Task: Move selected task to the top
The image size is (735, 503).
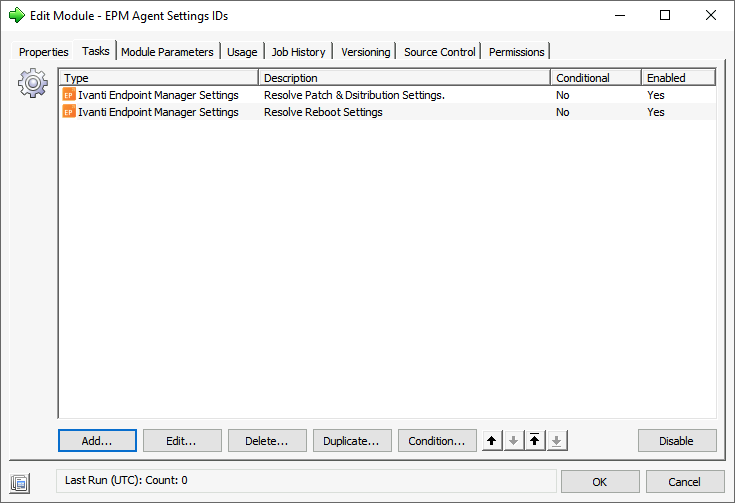Action: [535, 441]
